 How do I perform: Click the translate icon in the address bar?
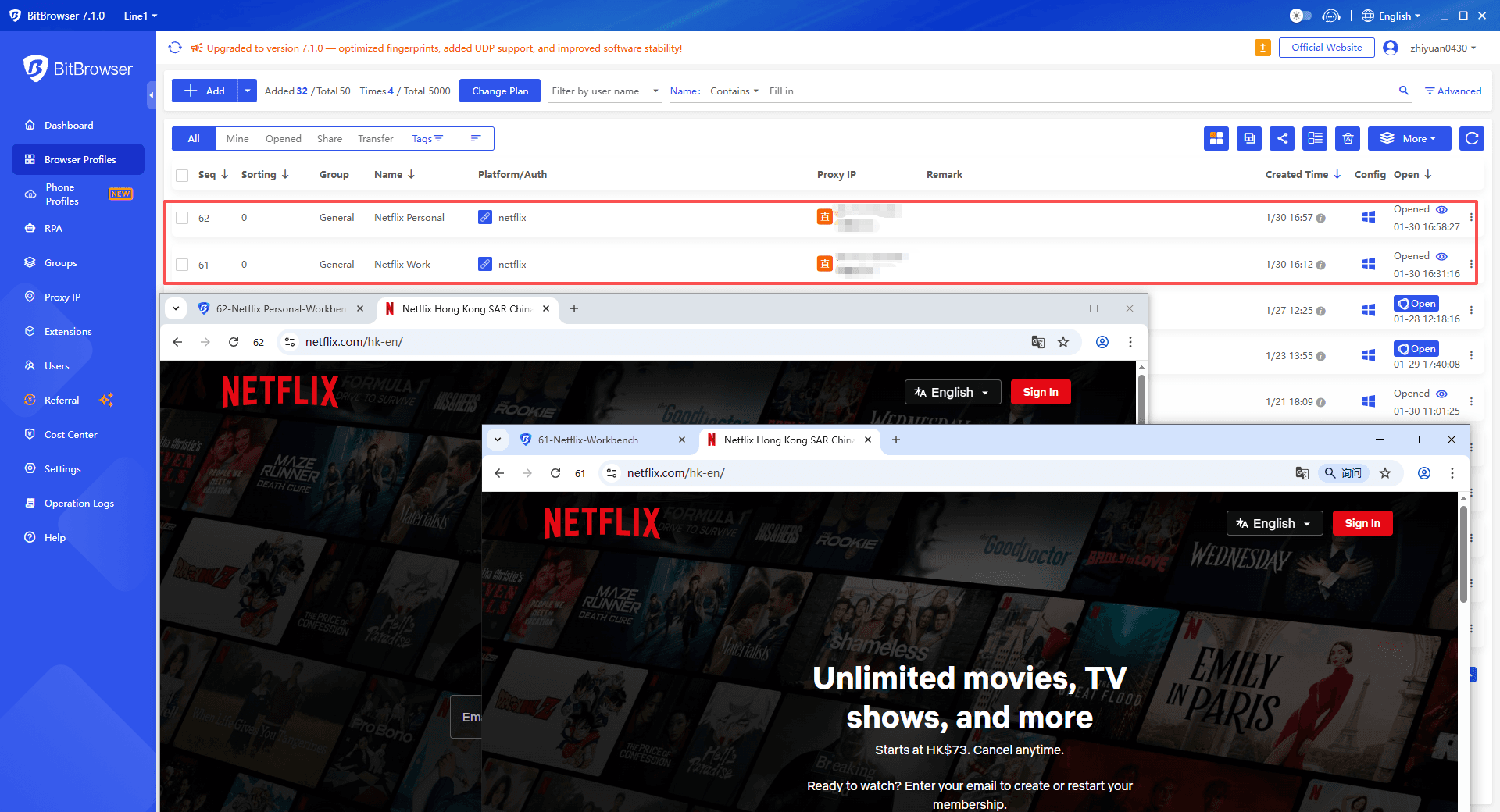[x=1302, y=473]
